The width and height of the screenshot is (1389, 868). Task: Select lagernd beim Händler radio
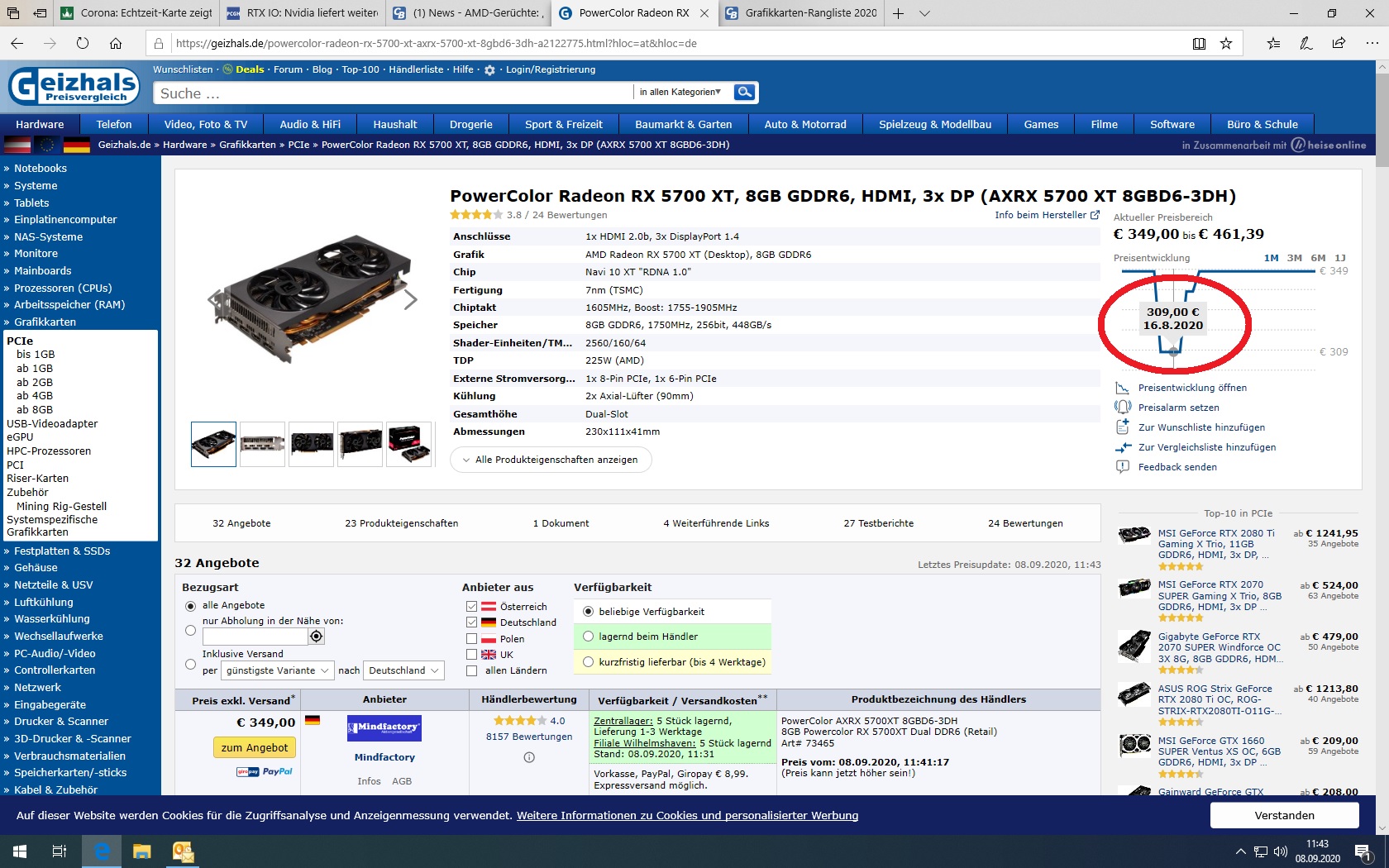(589, 637)
